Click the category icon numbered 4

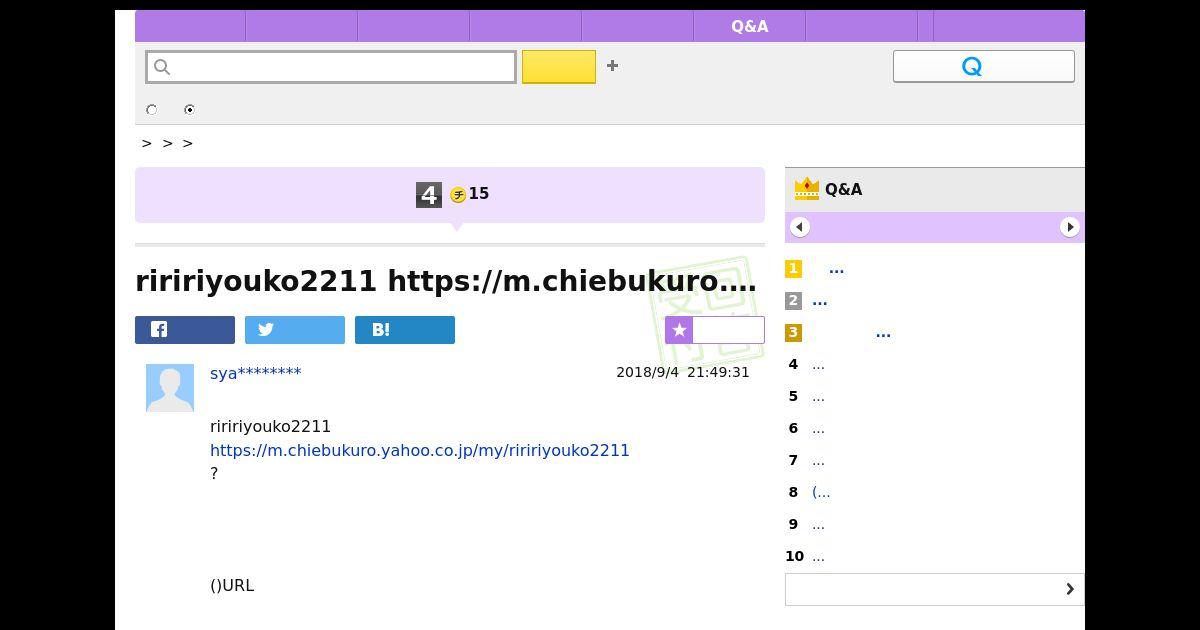coord(429,195)
